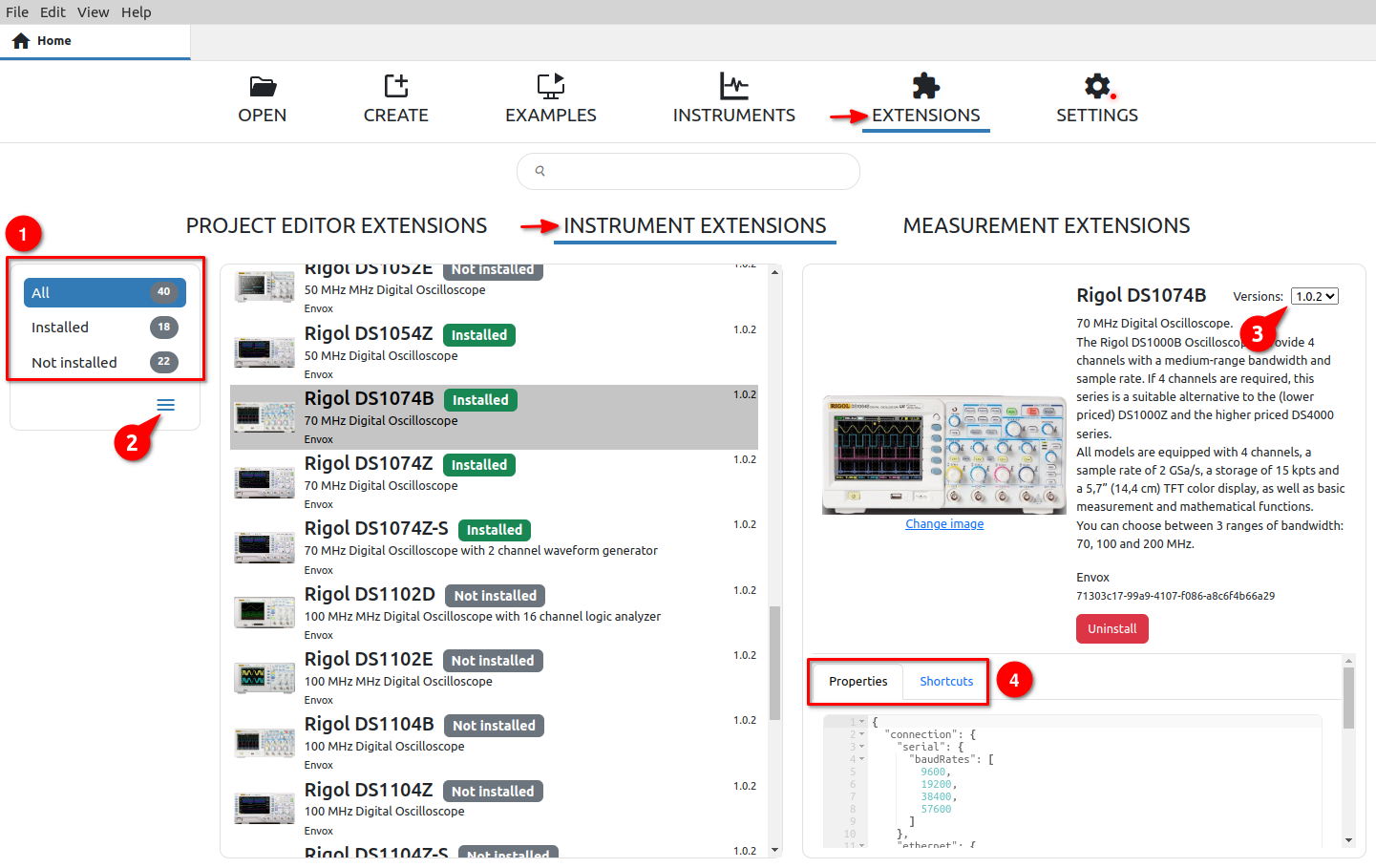Click the 18 count badge next to Installed
The width and height of the screenshot is (1376, 868).
tap(164, 327)
